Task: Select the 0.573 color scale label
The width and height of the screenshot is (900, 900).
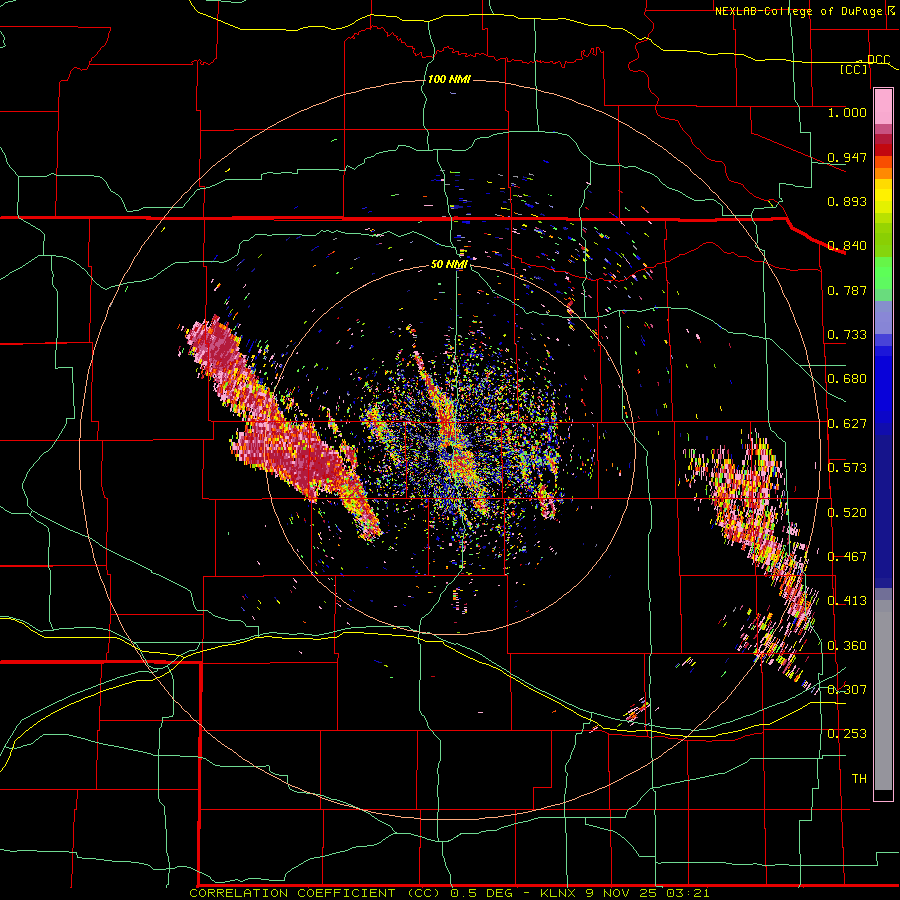Action: pyautogui.click(x=847, y=468)
